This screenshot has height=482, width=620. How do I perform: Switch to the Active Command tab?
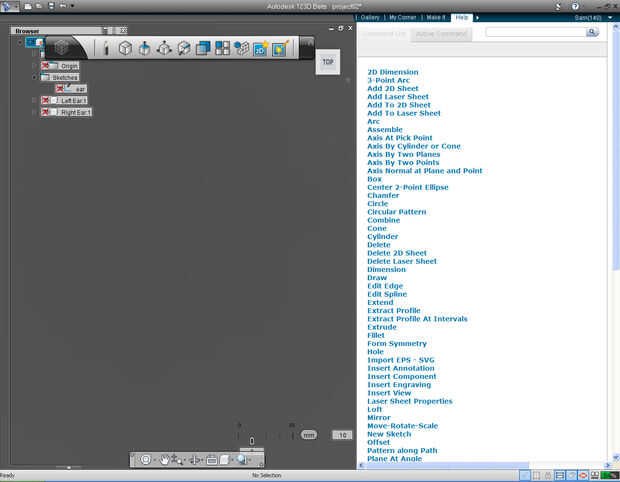pyautogui.click(x=441, y=34)
